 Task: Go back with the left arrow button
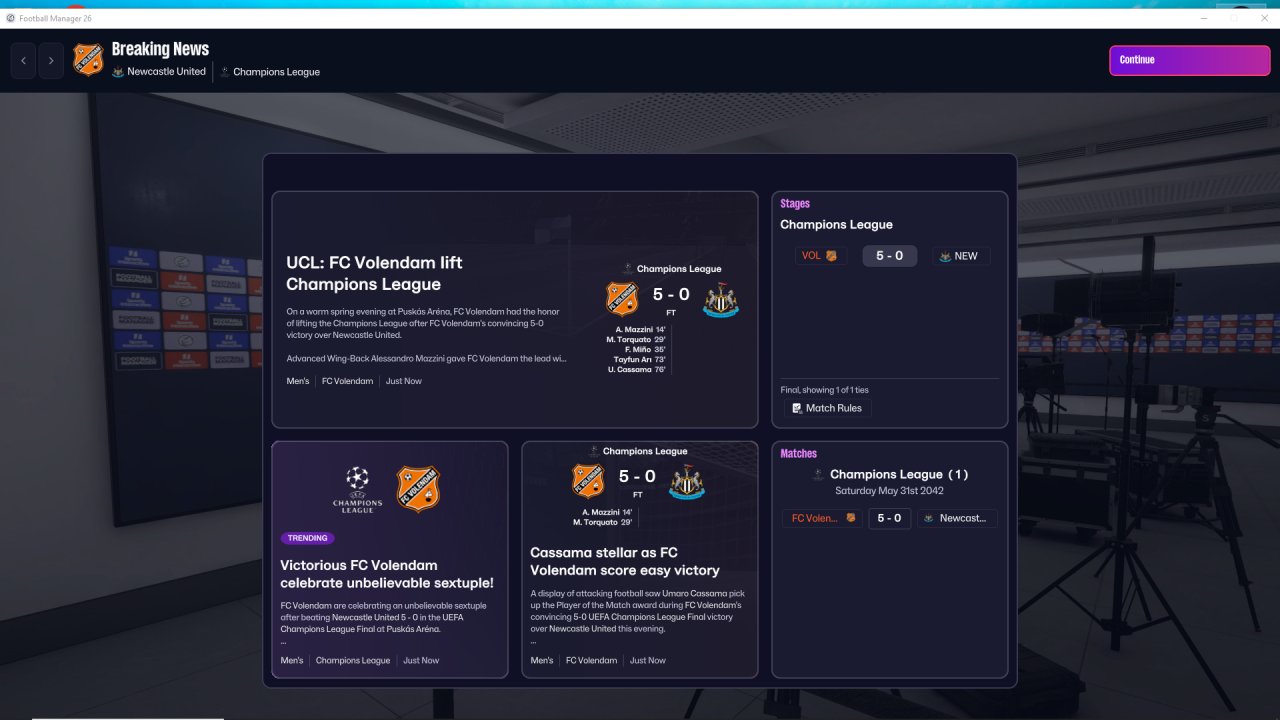click(23, 61)
